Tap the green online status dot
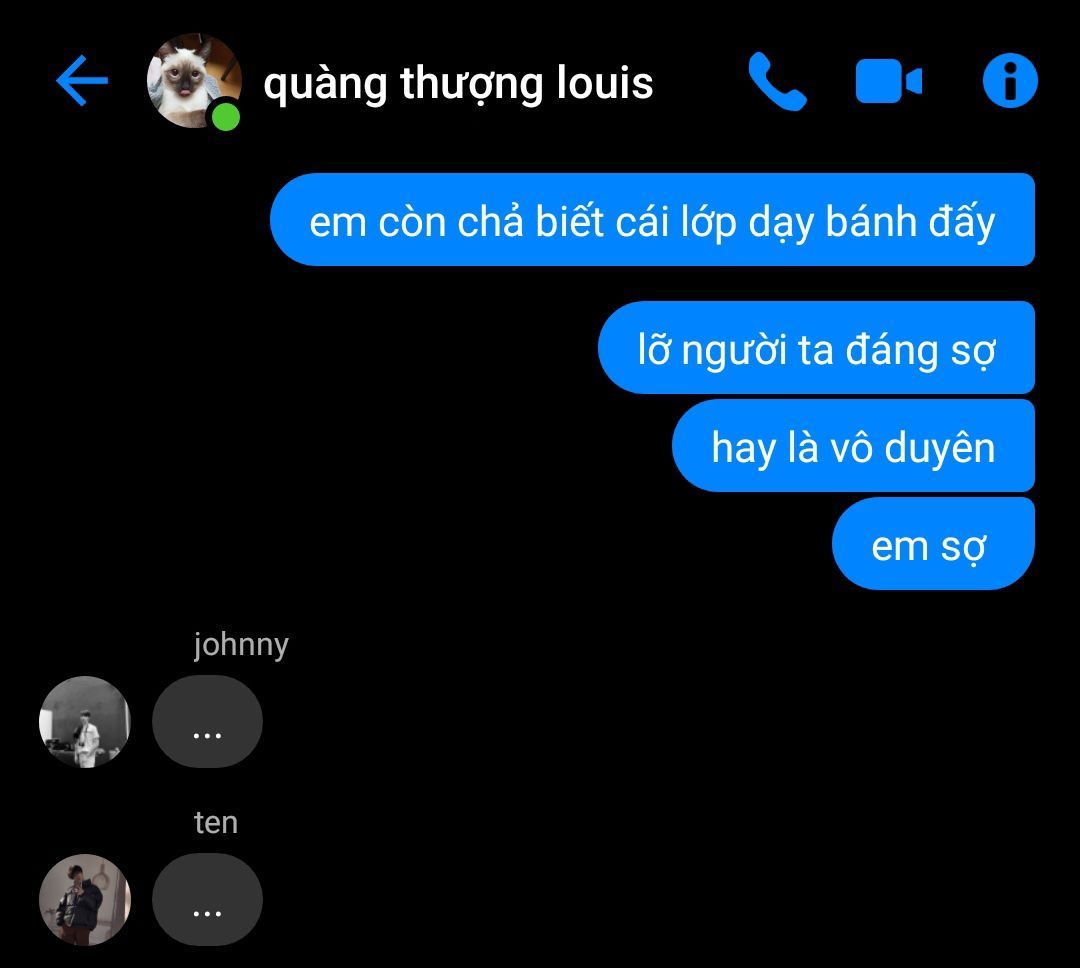 click(225, 116)
